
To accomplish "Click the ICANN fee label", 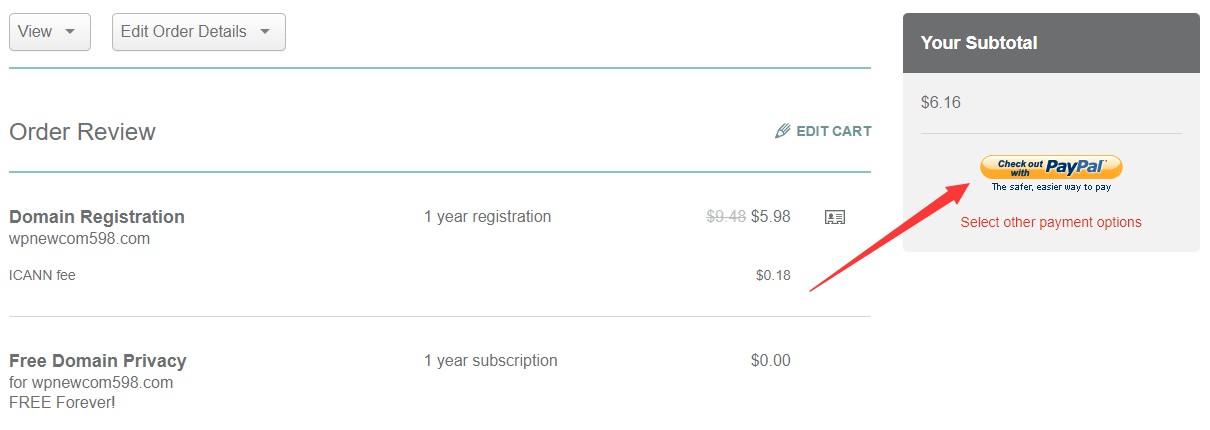I will 42,275.
